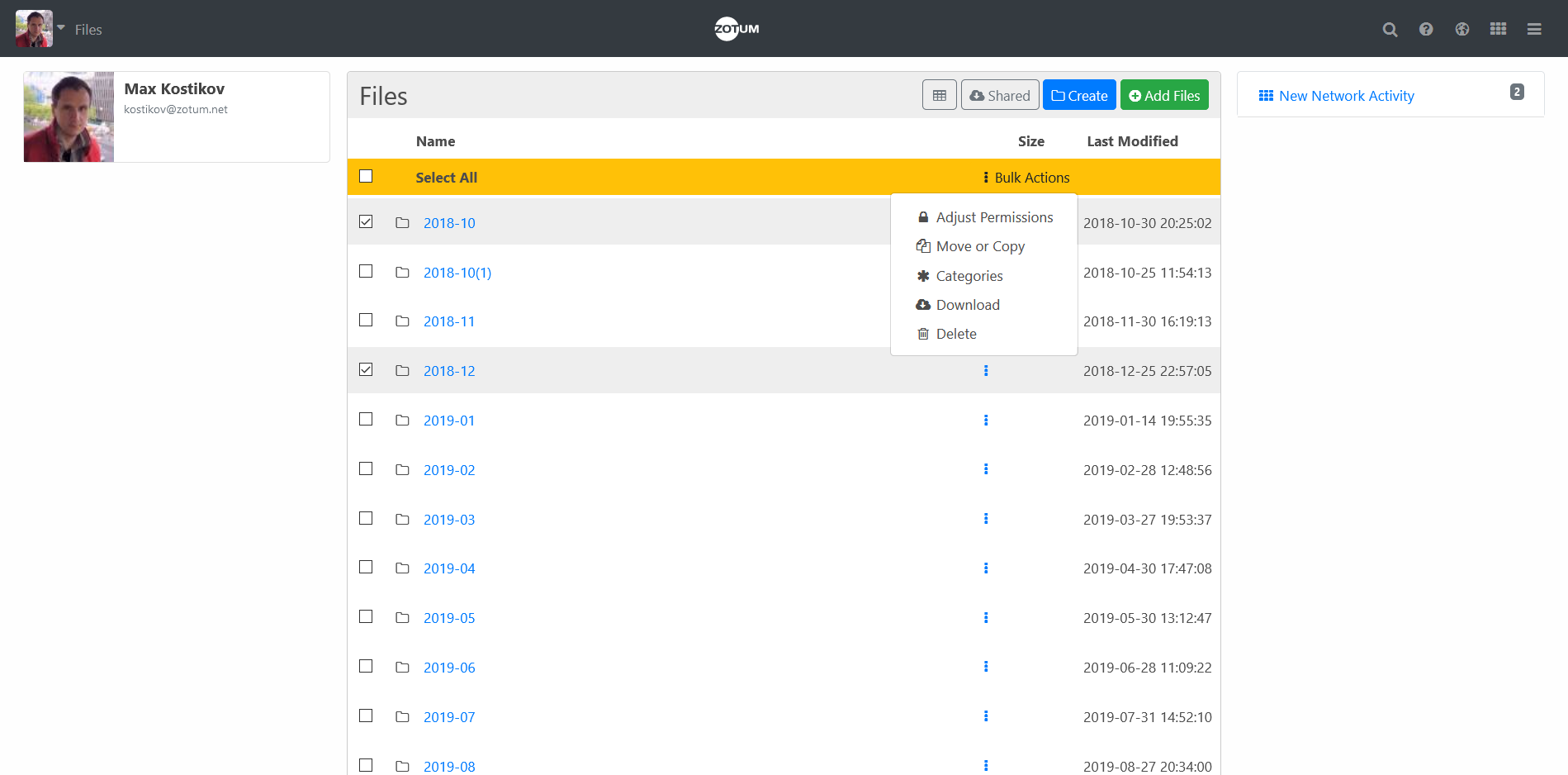Screen dimensions: 1568x775
Task: Click Max Kostikov's profile photo
Action: (69, 116)
